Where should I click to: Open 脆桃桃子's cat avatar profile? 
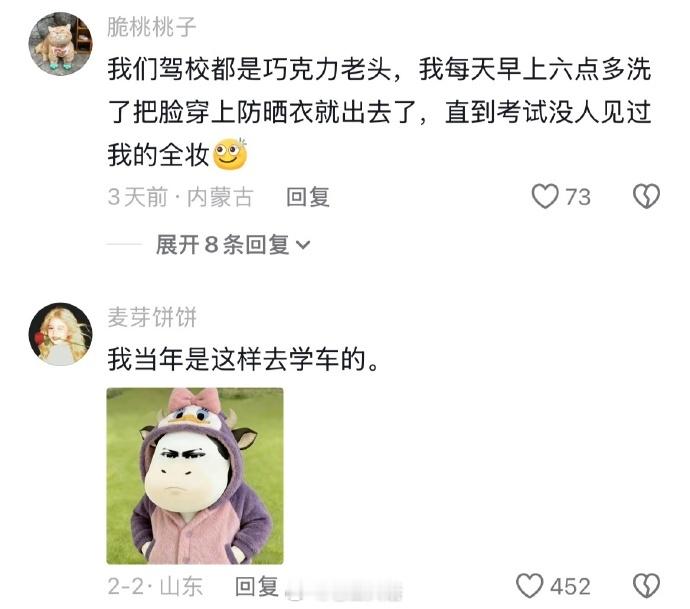[60, 44]
